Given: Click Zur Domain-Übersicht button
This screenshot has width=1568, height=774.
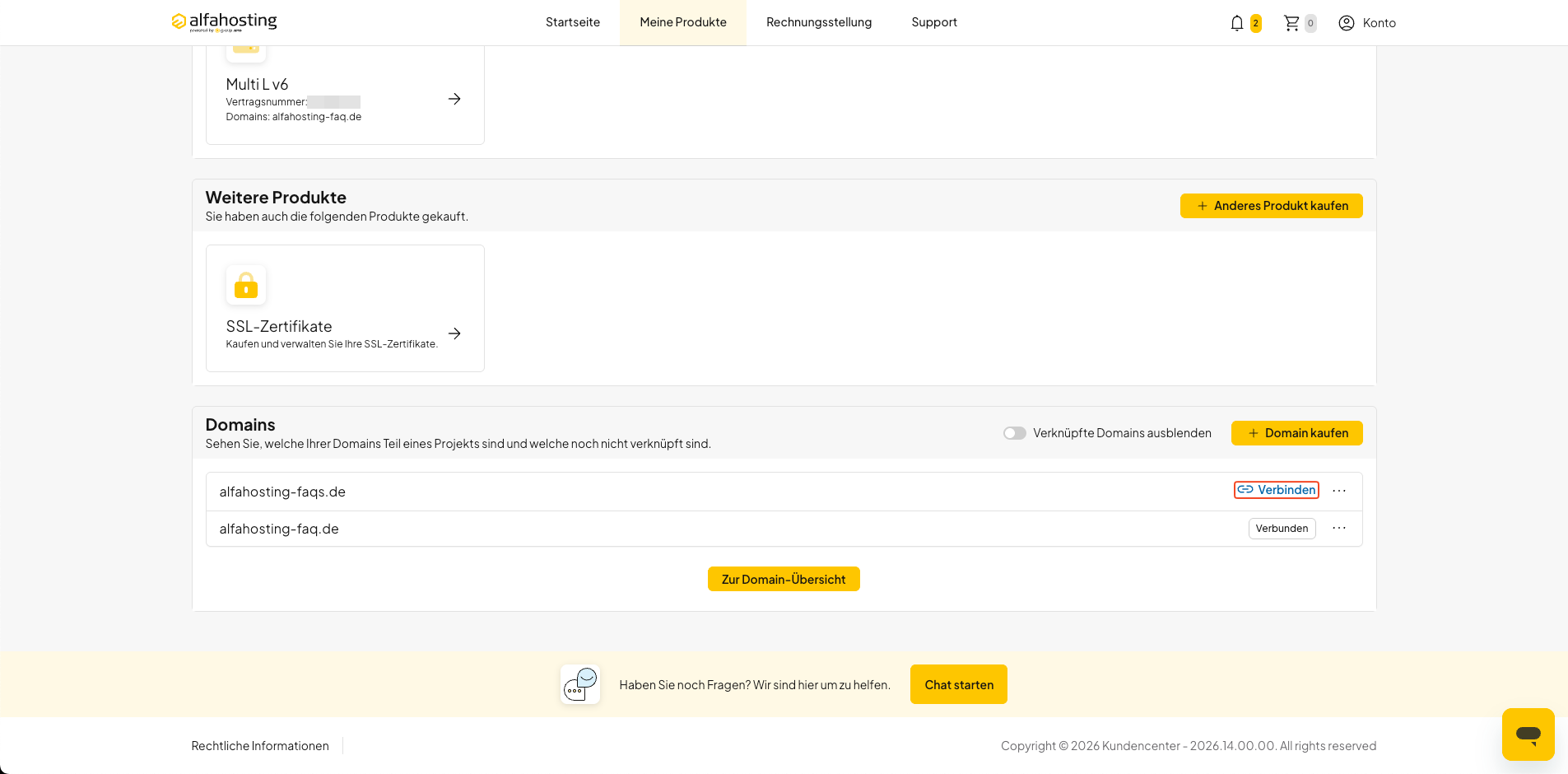Looking at the screenshot, I should 784,579.
